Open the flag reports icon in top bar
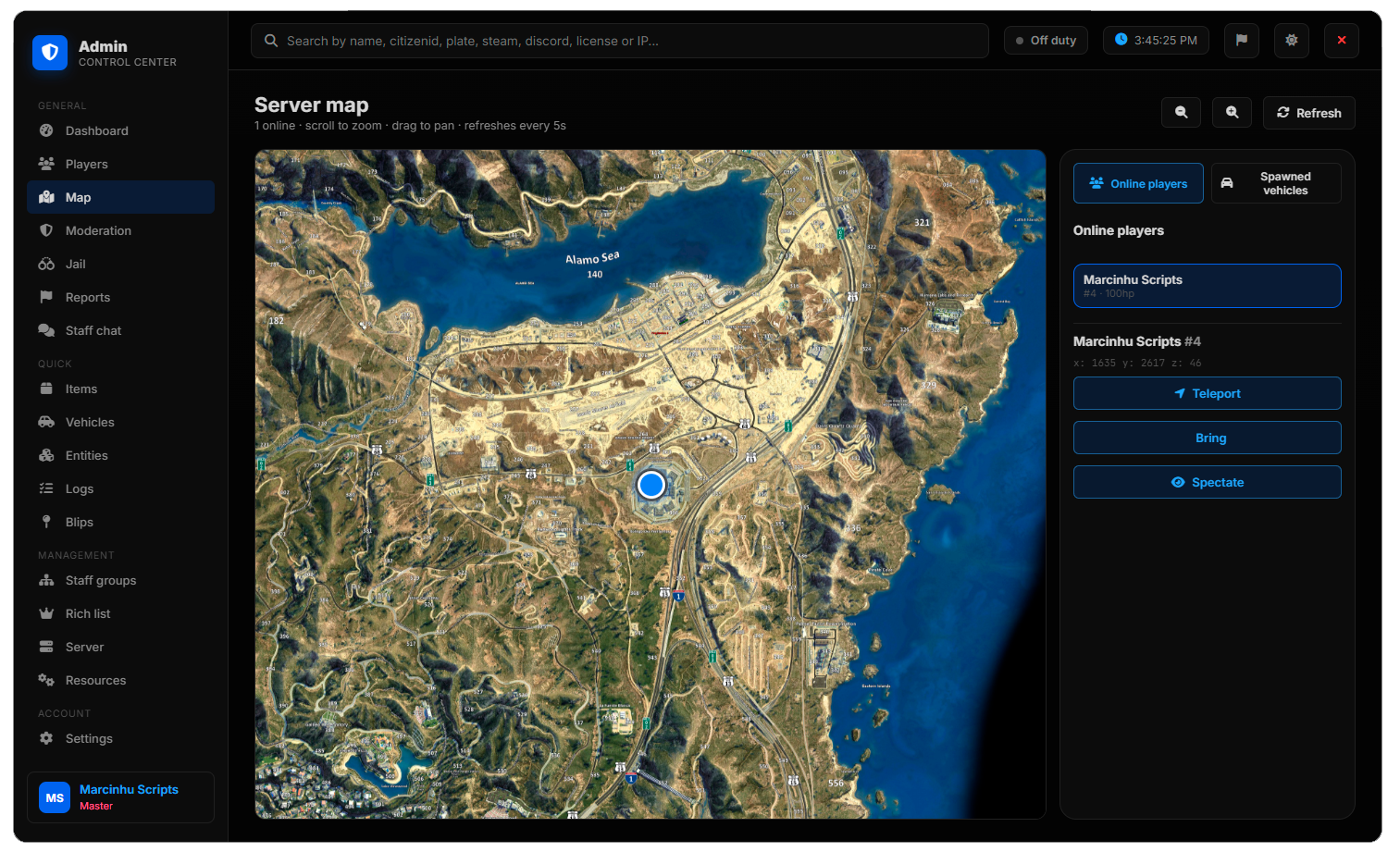The image size is (1400, 852). coord(1241,41)
